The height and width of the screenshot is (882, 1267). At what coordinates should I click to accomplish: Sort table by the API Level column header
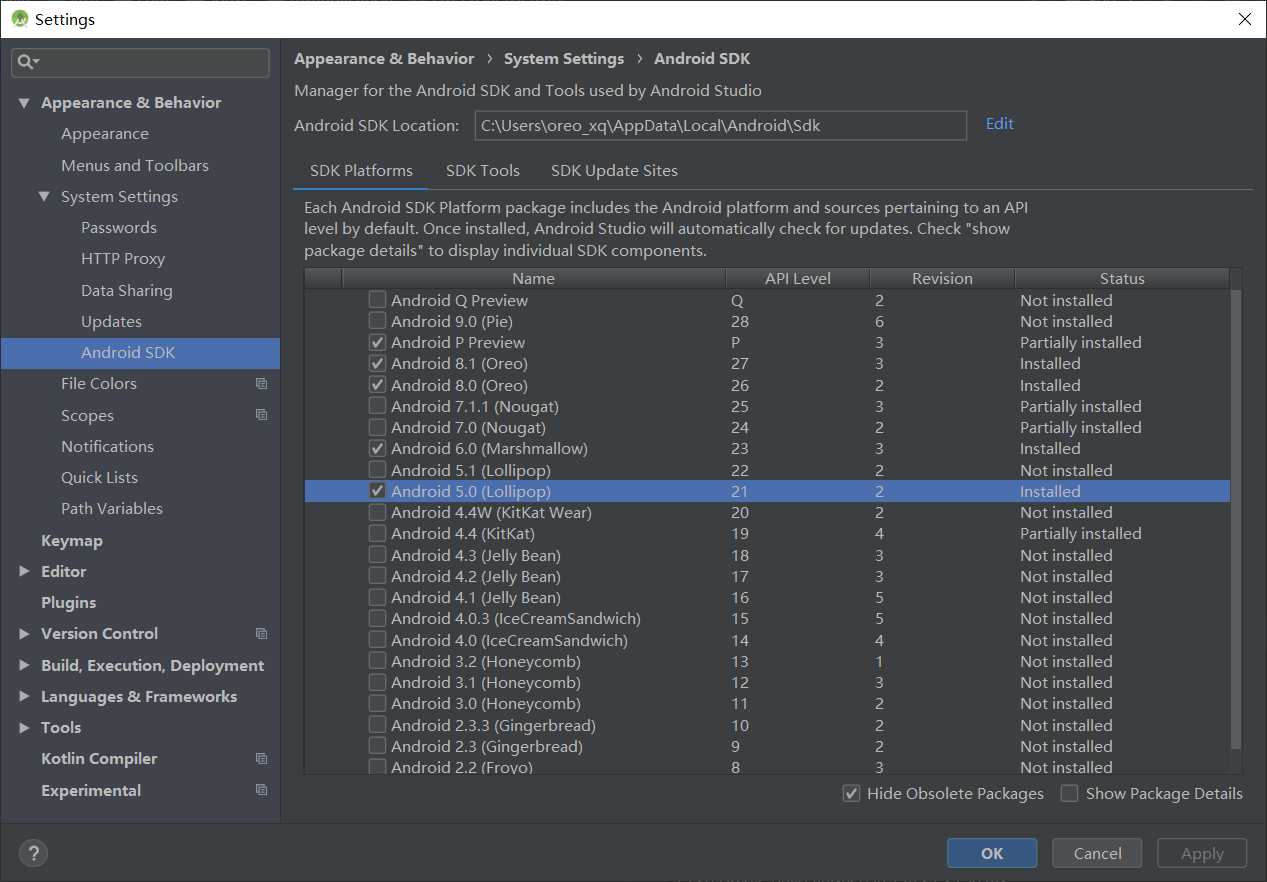pyautogui.click(x=798, y=279)
